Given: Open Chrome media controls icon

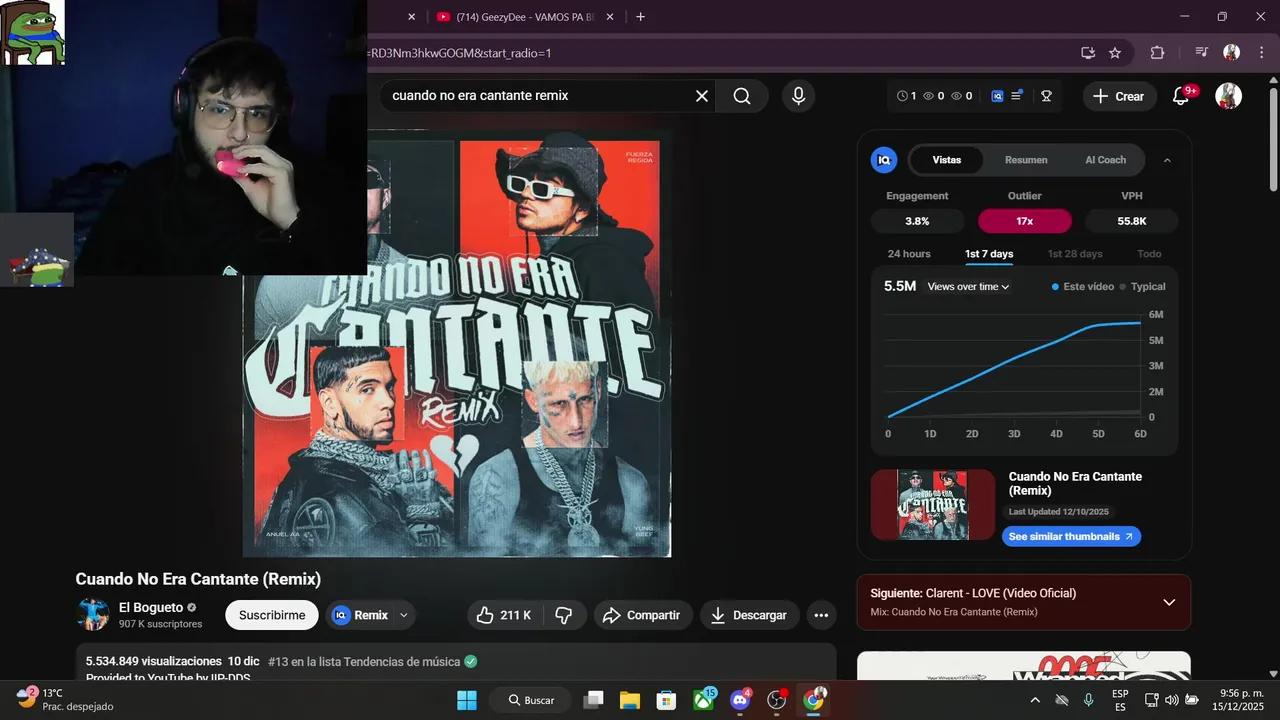Looking at the screenshot, I should click(1202, 53).
